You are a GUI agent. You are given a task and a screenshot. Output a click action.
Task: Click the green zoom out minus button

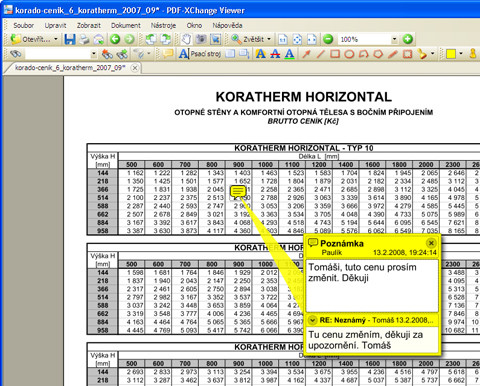point(328,39)
